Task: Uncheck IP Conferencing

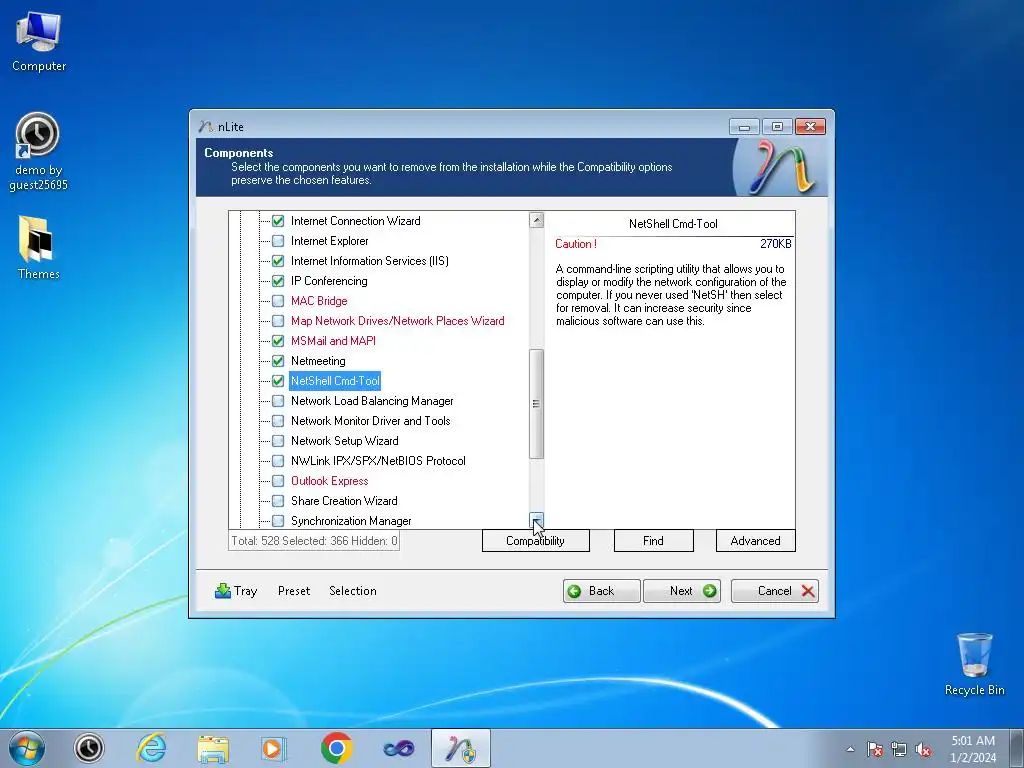Action: point(278,281)
